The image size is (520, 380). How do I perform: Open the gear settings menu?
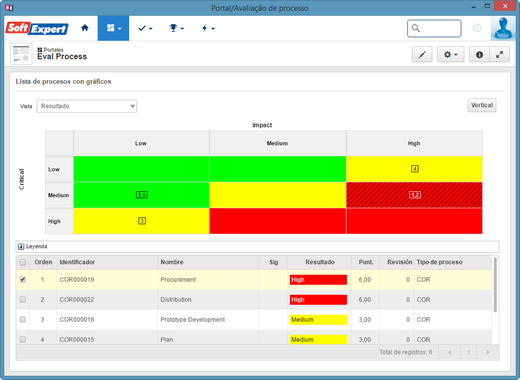click(450, 55)
